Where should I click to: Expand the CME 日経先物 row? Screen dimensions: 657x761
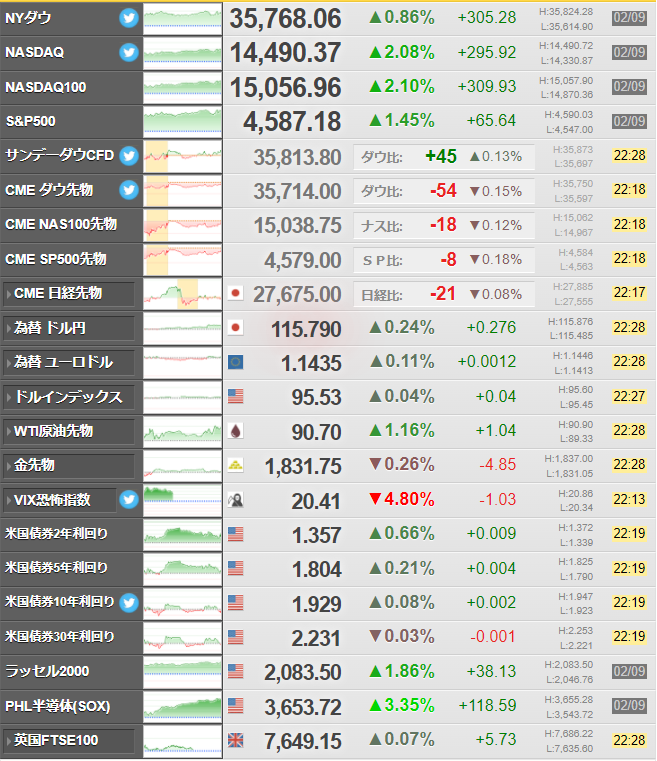[x=68, y=294]
